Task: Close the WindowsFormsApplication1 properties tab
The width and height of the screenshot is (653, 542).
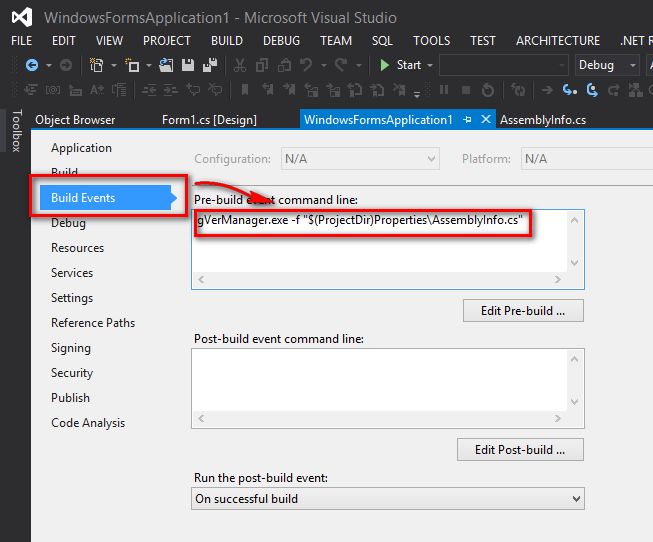Action: (x=486, y=120)
